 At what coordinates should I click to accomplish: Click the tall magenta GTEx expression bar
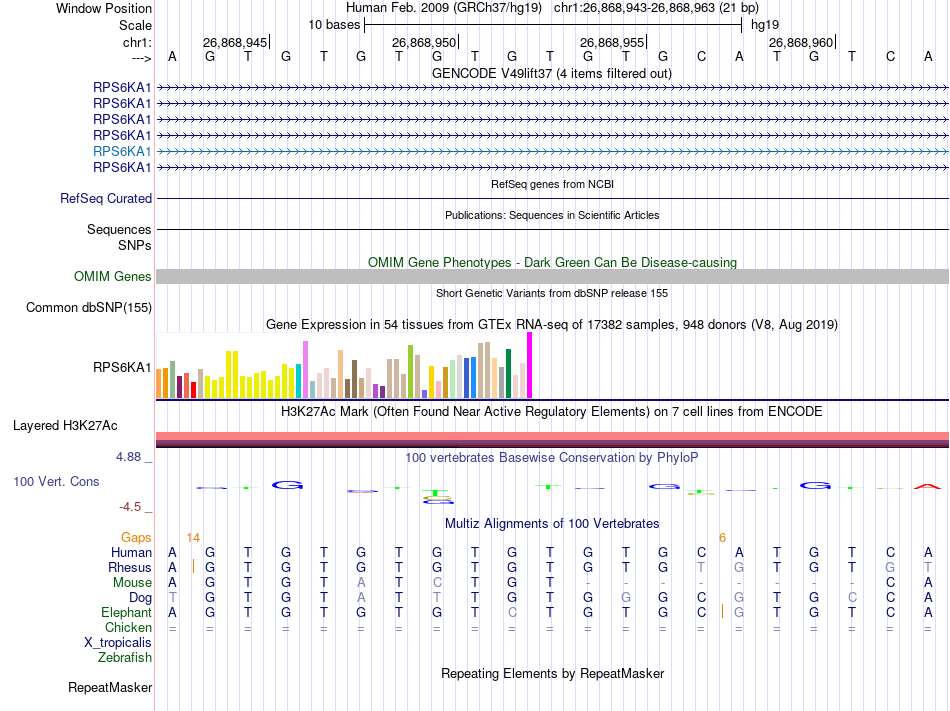tap(530, 366)
